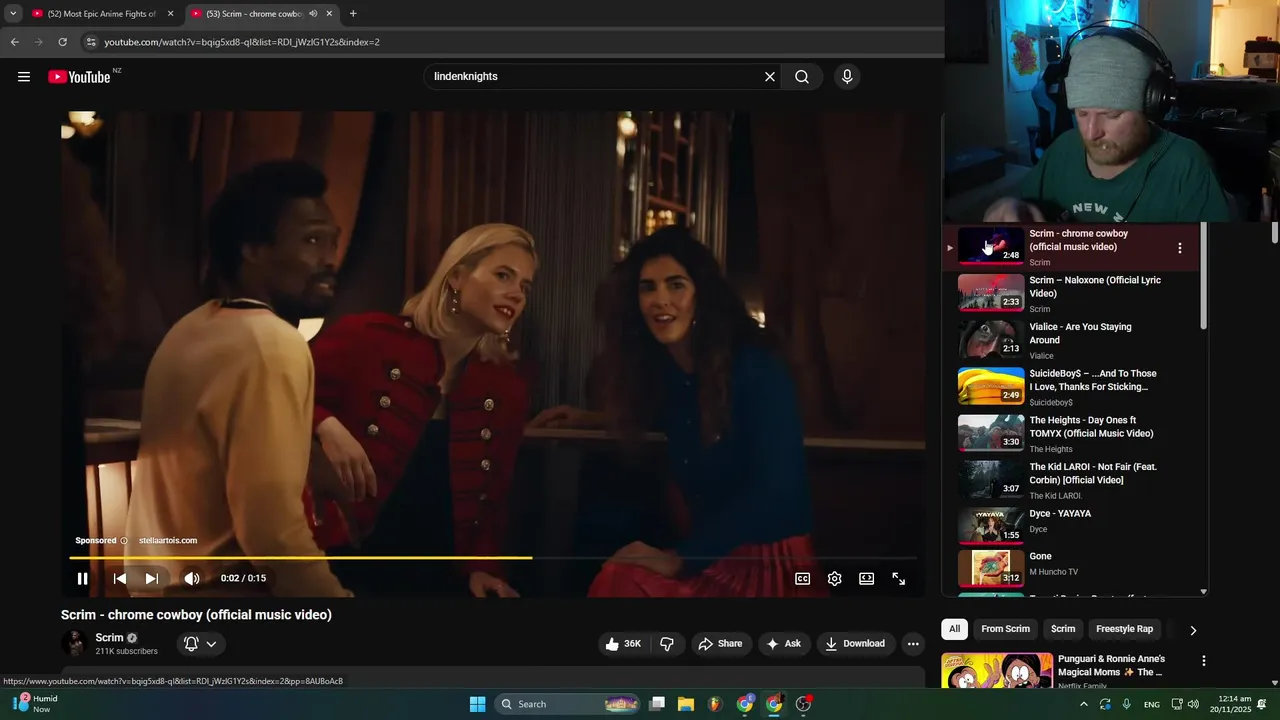
Task: Show more filter chips with arrow
Action: pyautogui.click(x=1193, y=630)
